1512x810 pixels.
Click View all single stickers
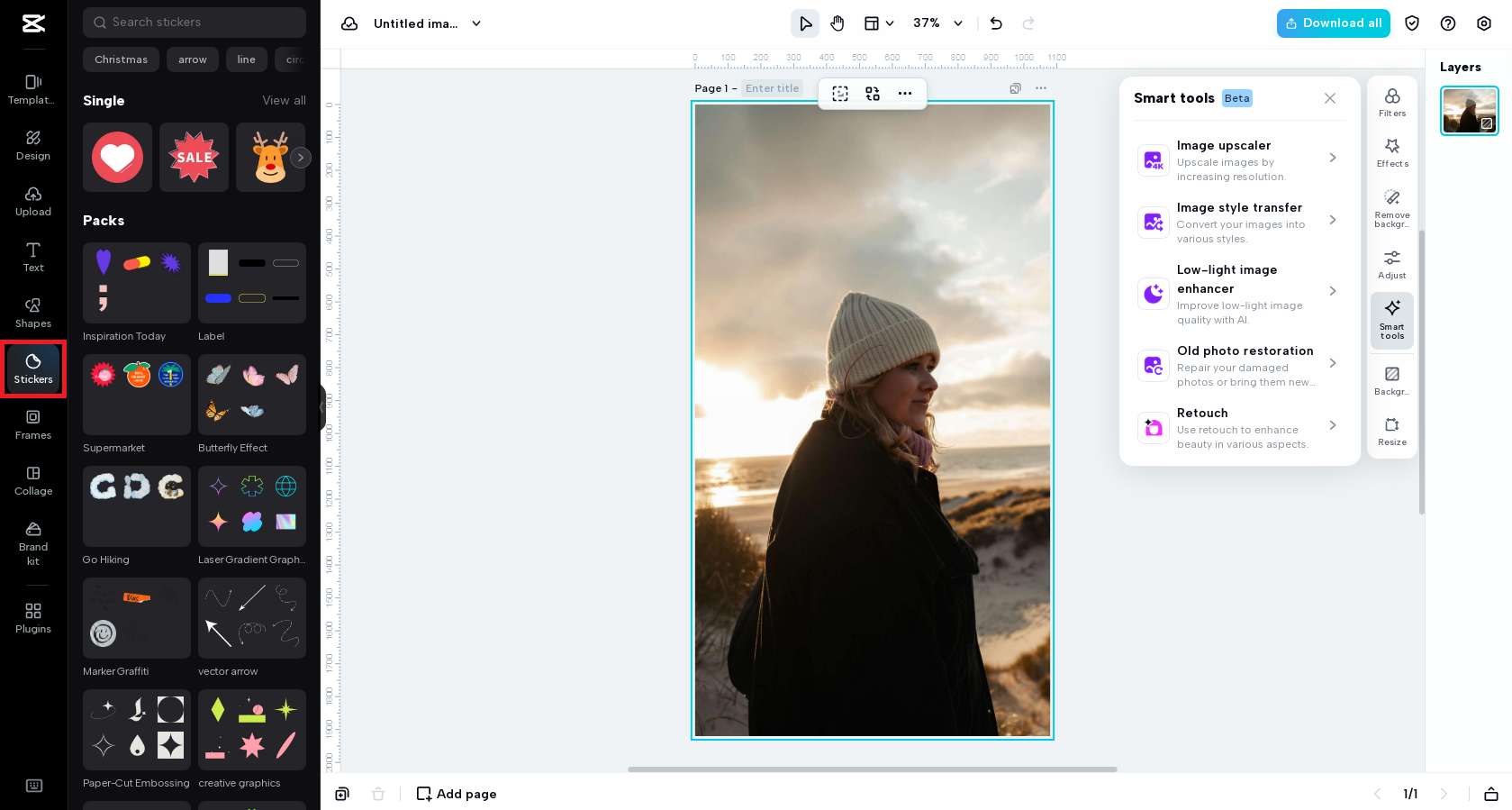tap(284, 101)
